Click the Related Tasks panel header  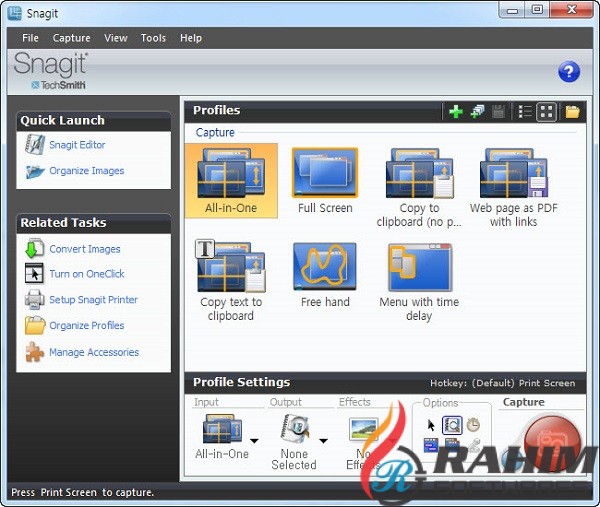pyautogui.click(x=94, y=223)
